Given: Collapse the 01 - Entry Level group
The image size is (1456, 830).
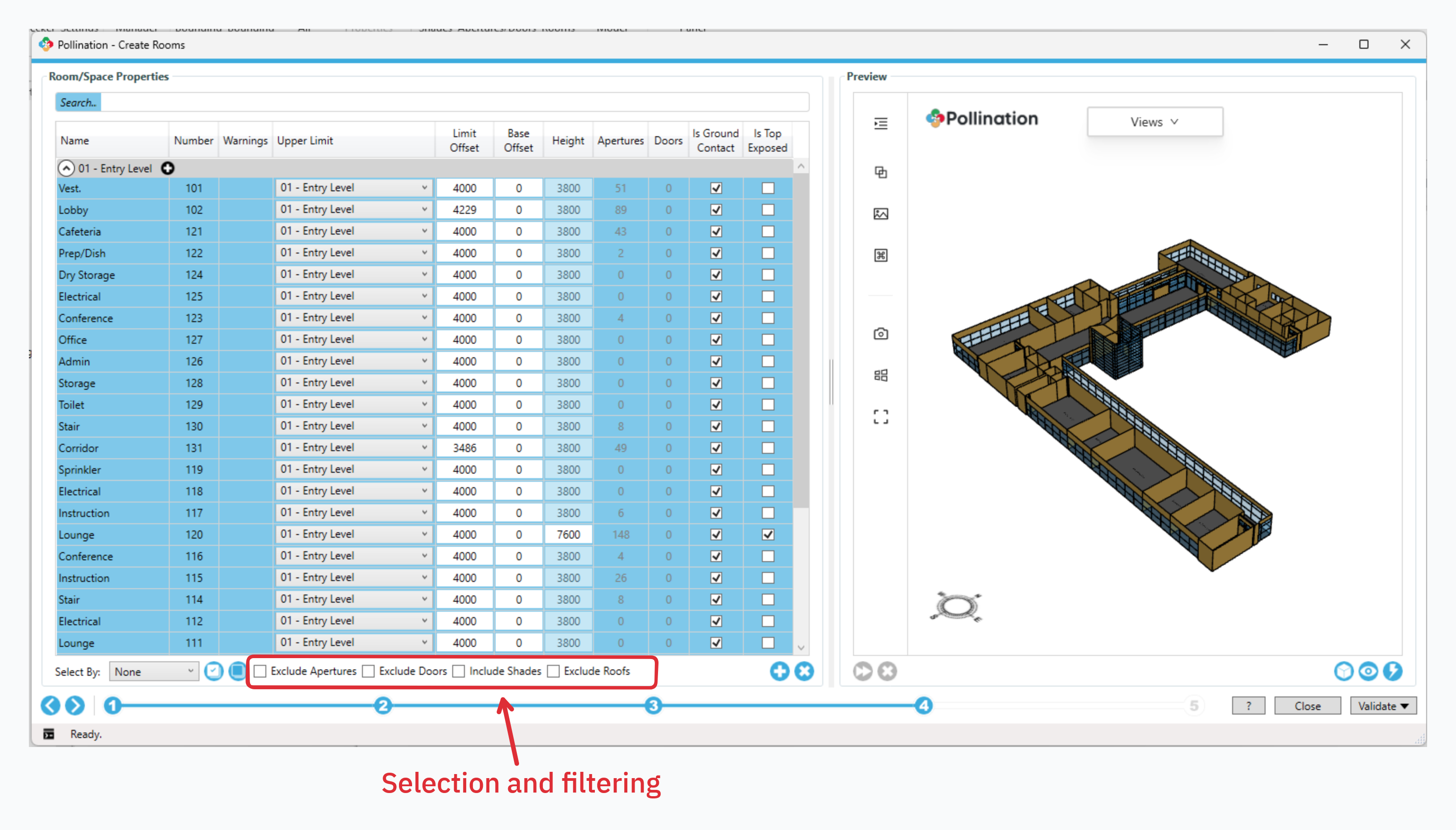Looking at the screenshot, I should pyautogui.click(x=66, y=168).
